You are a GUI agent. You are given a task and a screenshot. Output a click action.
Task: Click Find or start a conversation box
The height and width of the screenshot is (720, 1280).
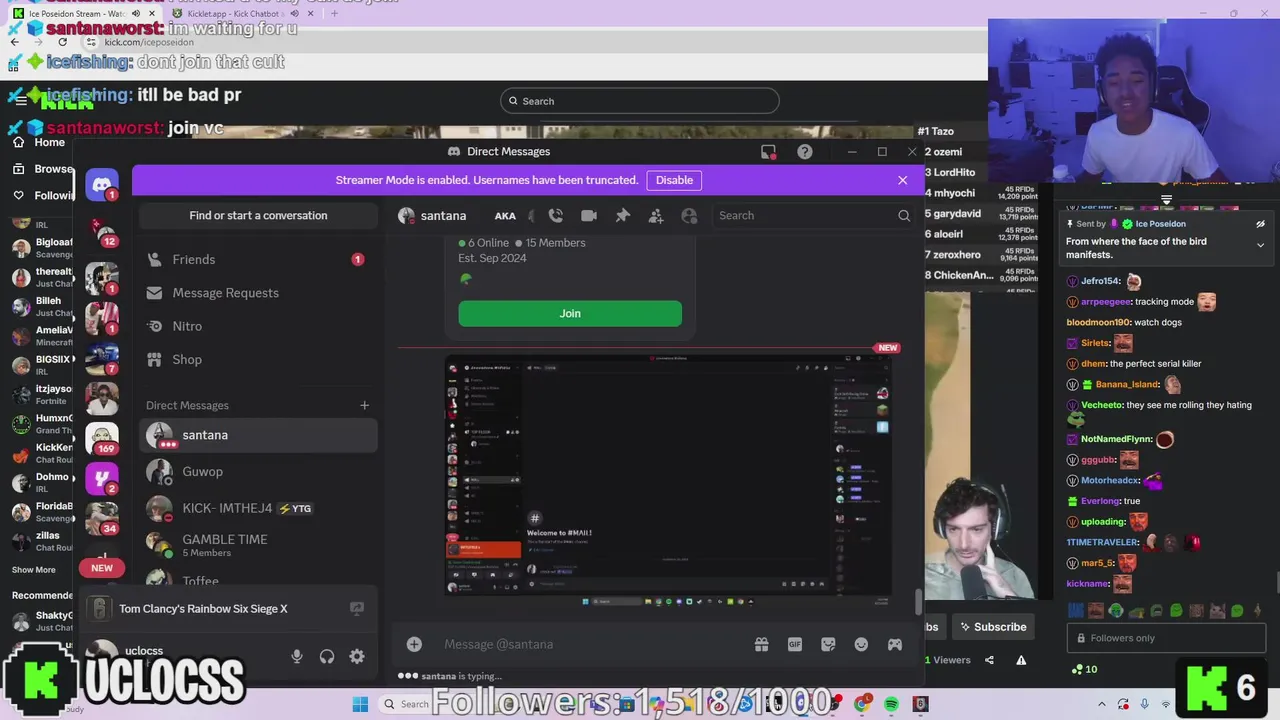tap(258, 215)
